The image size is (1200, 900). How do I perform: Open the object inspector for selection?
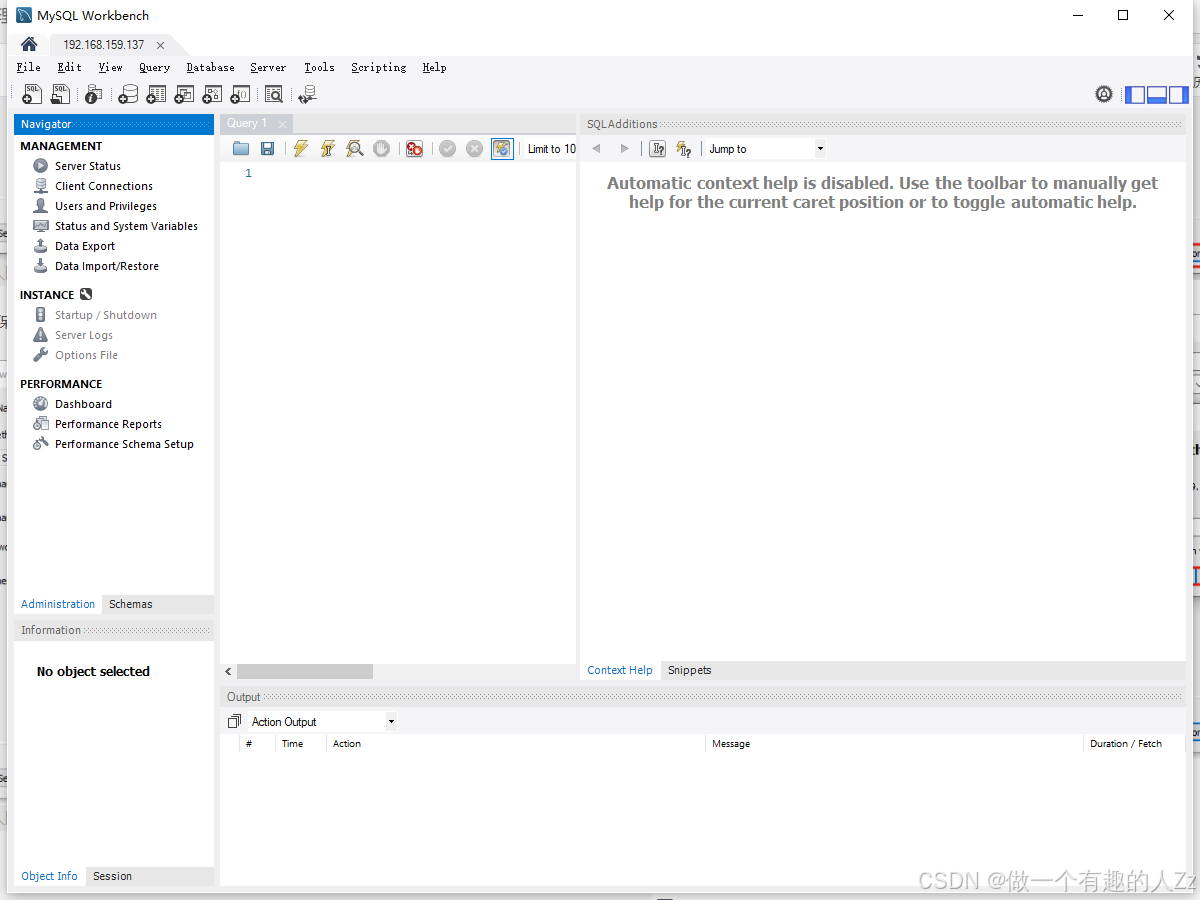click(93, 94)
